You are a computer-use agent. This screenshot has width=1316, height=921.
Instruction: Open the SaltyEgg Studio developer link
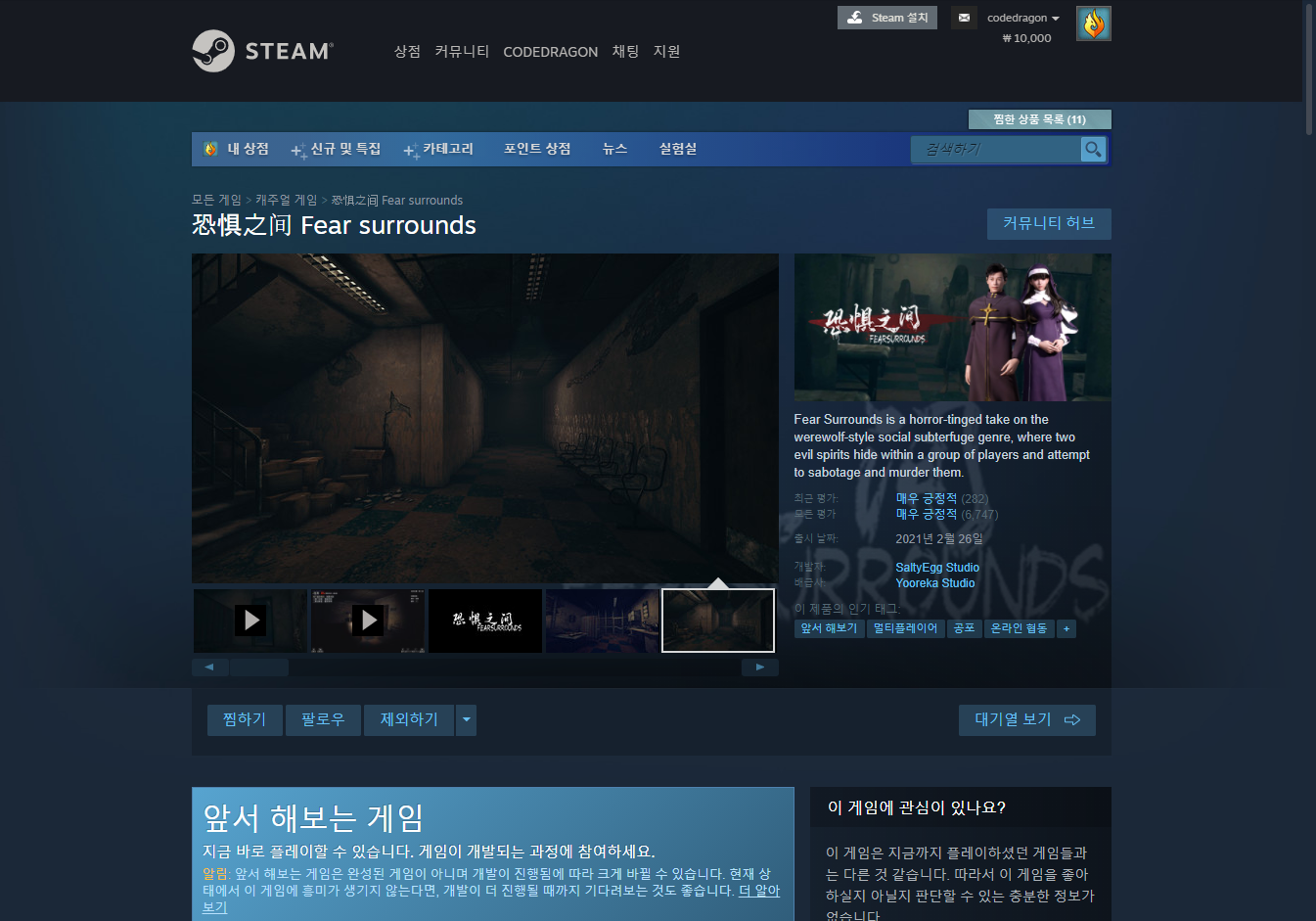[937, 568]
